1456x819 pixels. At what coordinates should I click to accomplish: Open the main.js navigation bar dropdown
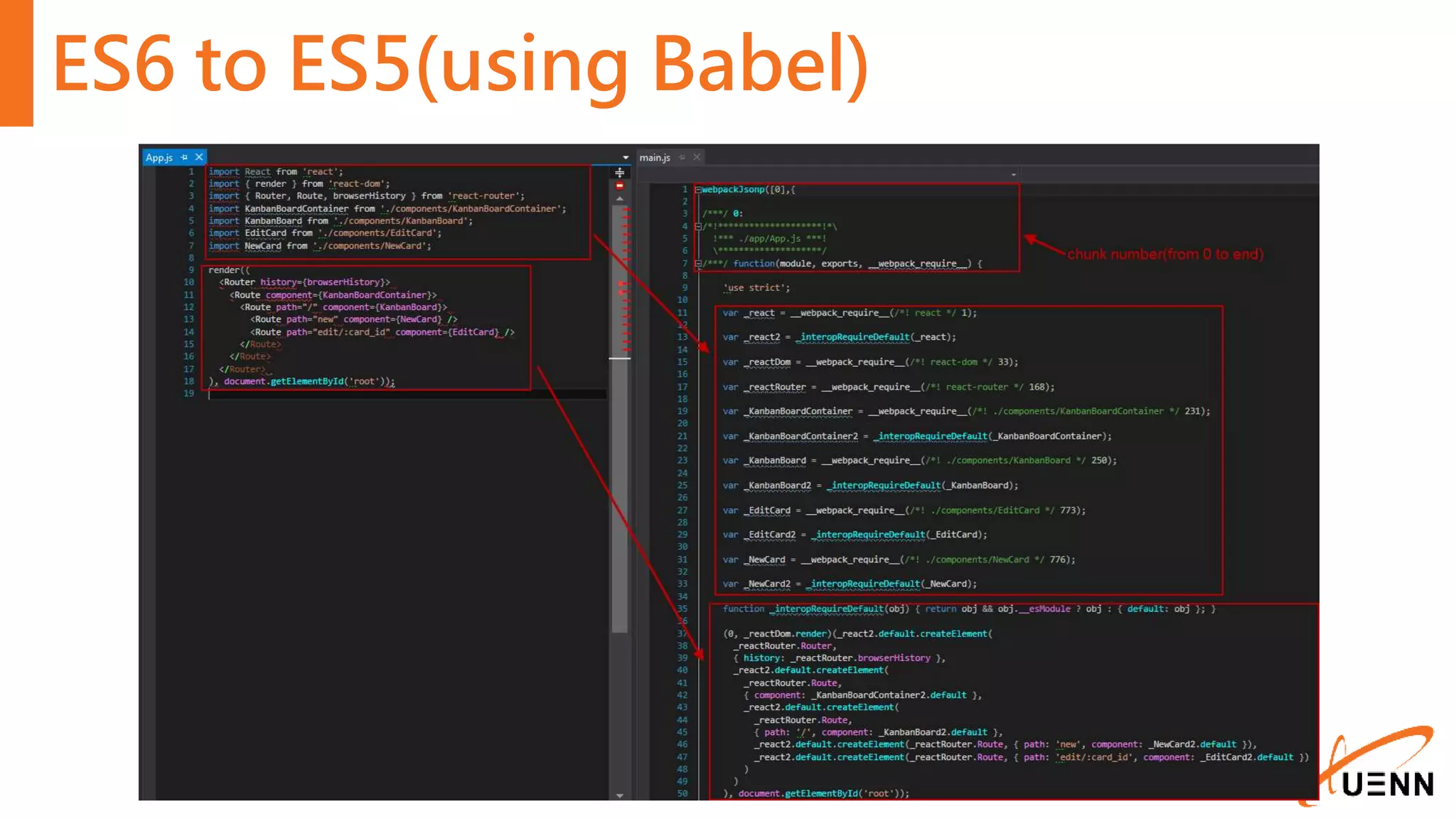(1014, 174)
